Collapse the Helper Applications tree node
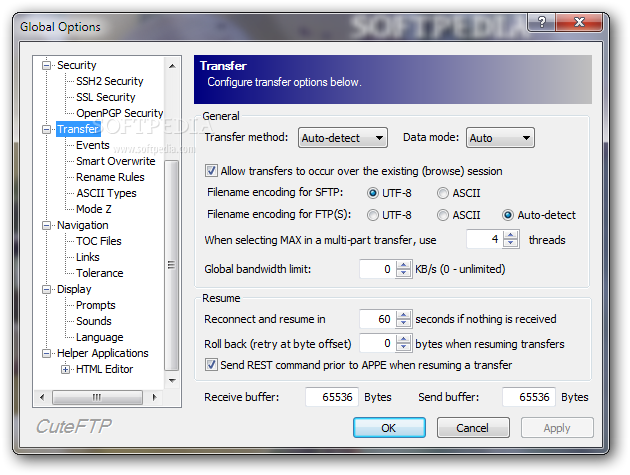Image resolution: width=630 pixels, height=475 pixels. (x=47, y=353)
